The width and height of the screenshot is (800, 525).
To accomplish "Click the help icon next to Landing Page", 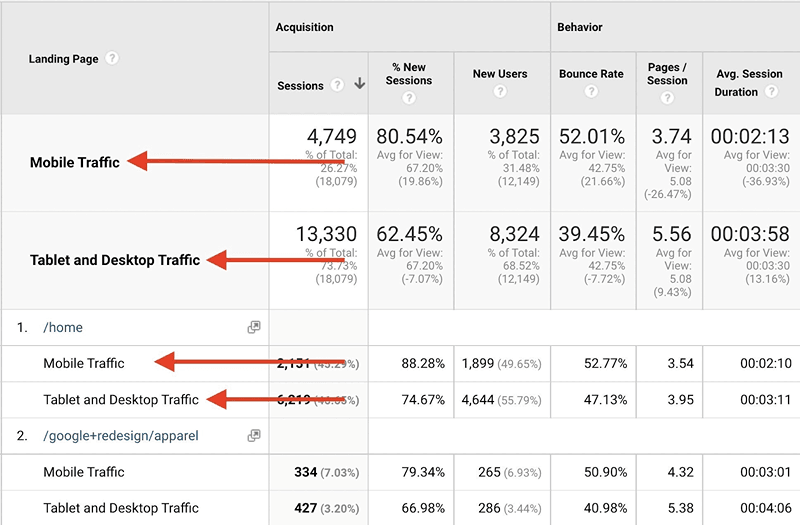I will point(112,59).
